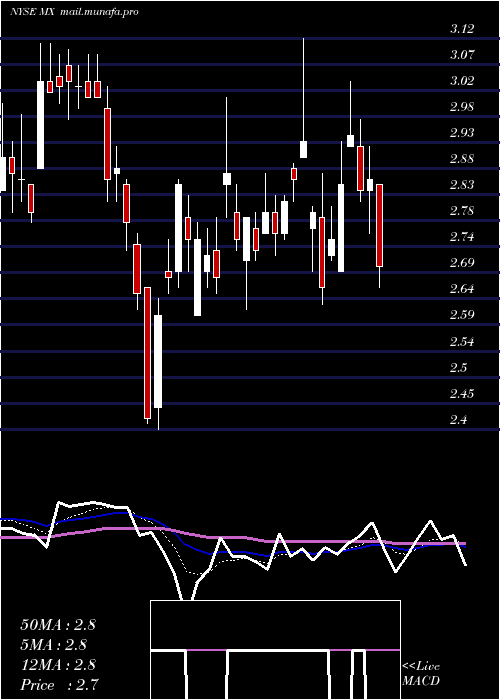Click the 2.88 price axis label
This screenshot has height=700, width=500.
(462, 159)
